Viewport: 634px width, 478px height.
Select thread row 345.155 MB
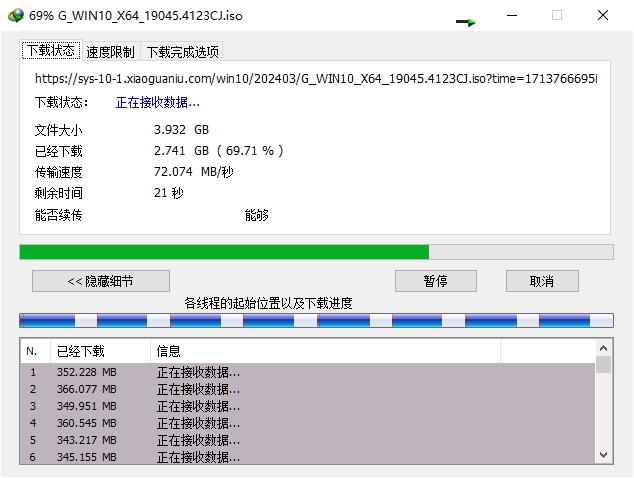[308, 457]
